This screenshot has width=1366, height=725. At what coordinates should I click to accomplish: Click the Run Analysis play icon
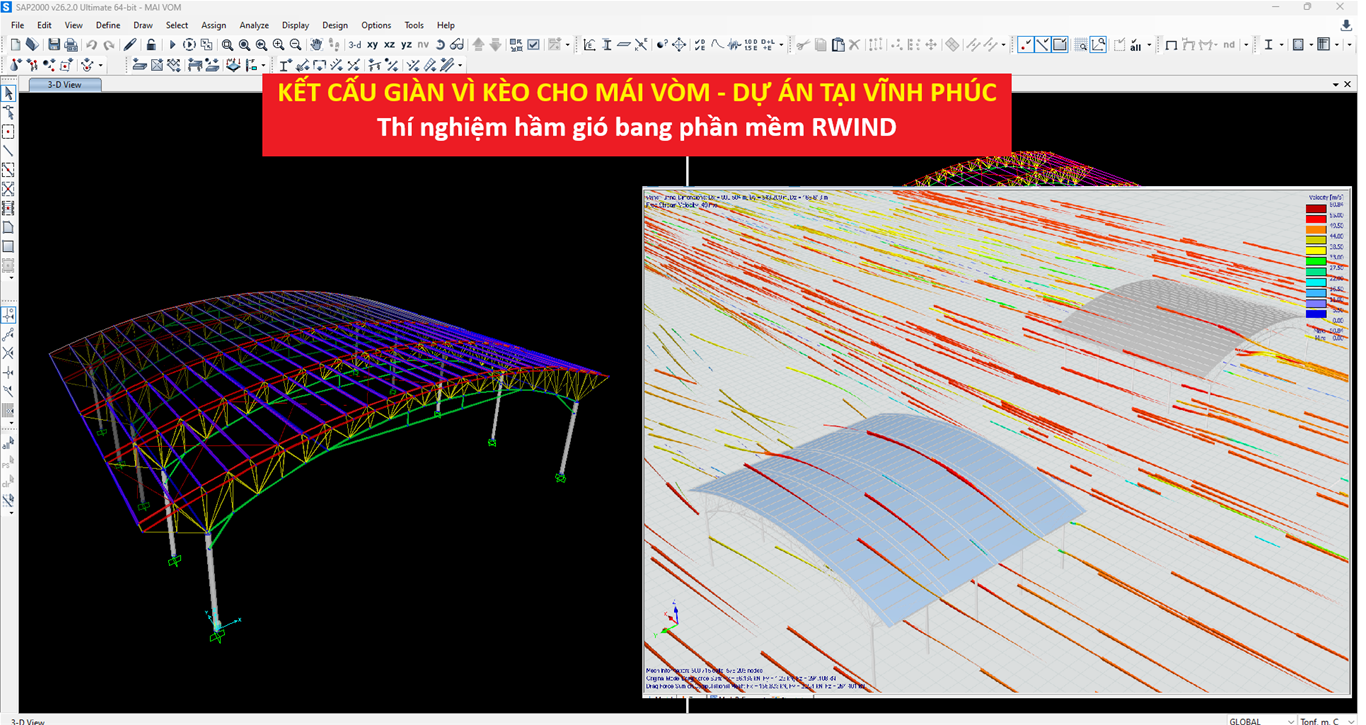172,45
